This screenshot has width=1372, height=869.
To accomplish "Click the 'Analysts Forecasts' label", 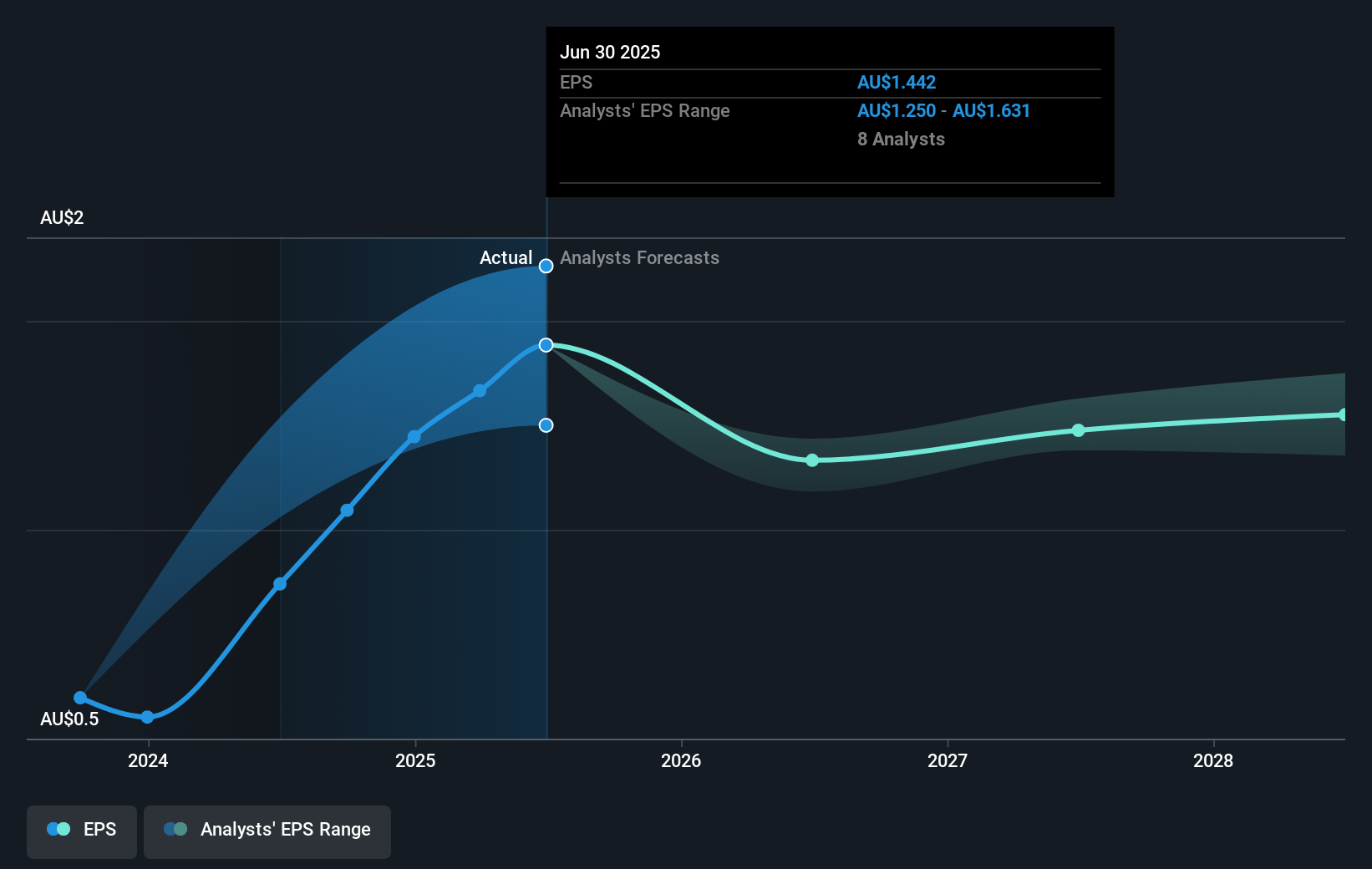I will click(x=639, y=258).
